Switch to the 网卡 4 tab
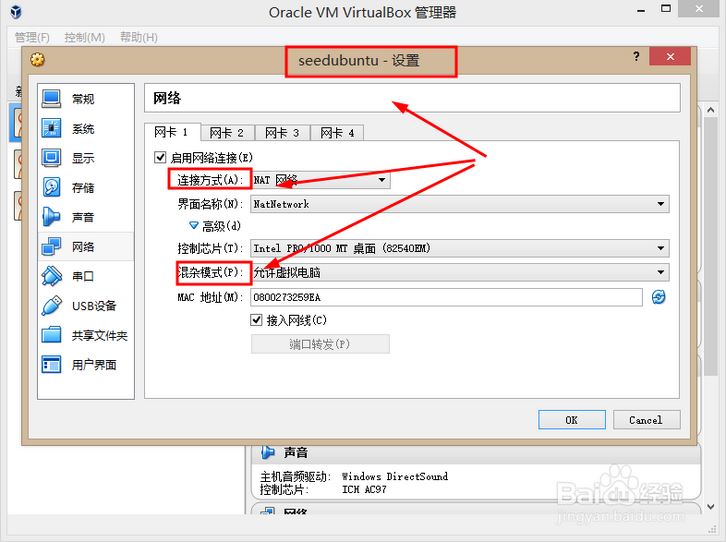 [338, 133]
